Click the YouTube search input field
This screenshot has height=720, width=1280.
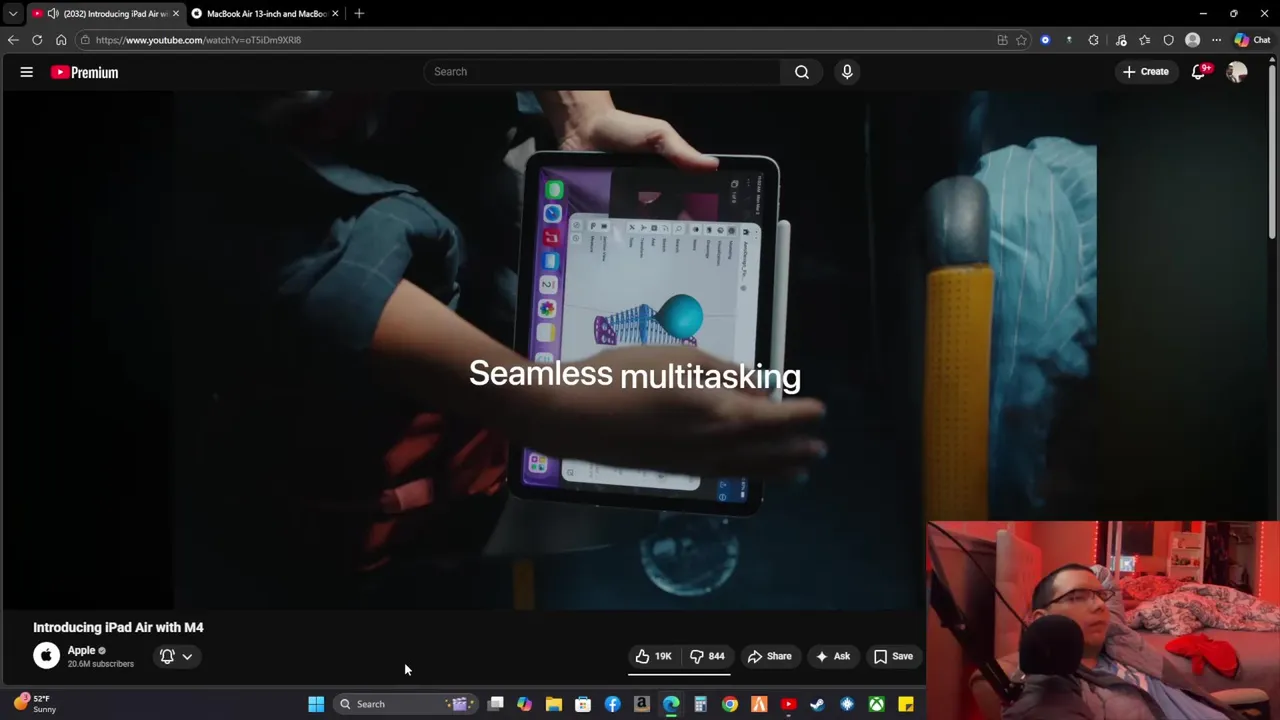coord(603,72)
